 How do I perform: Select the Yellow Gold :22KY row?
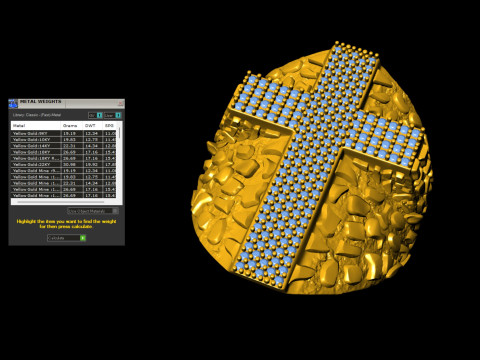(x=64, y=164)
